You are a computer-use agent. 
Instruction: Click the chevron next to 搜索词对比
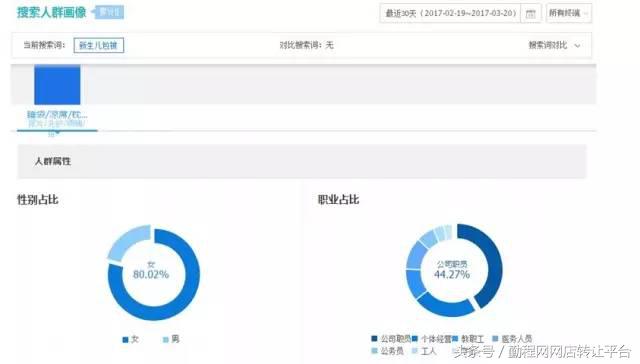[x=577, y=46]
